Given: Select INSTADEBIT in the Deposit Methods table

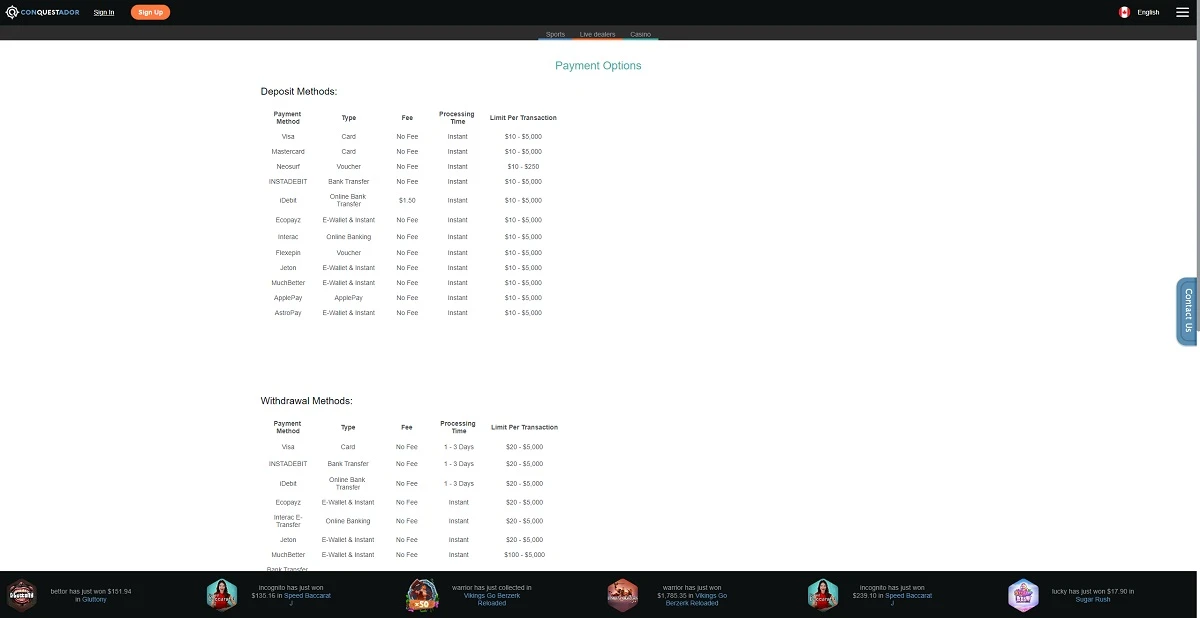Looking at the screenshot, I should [x=288, y=181].
